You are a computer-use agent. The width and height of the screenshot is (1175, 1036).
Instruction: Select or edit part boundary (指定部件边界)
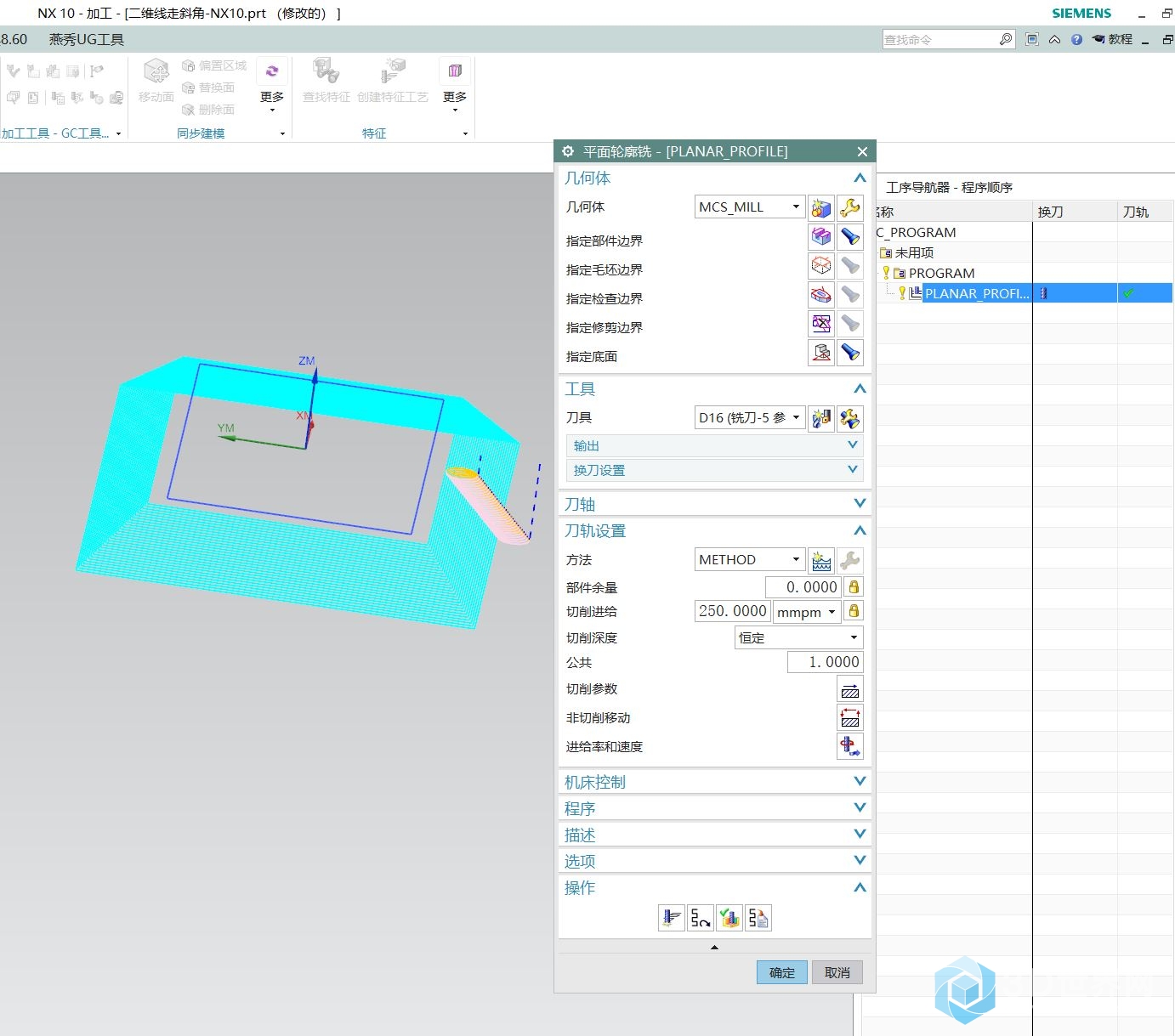pyautogui.click(x=821, y=237)
